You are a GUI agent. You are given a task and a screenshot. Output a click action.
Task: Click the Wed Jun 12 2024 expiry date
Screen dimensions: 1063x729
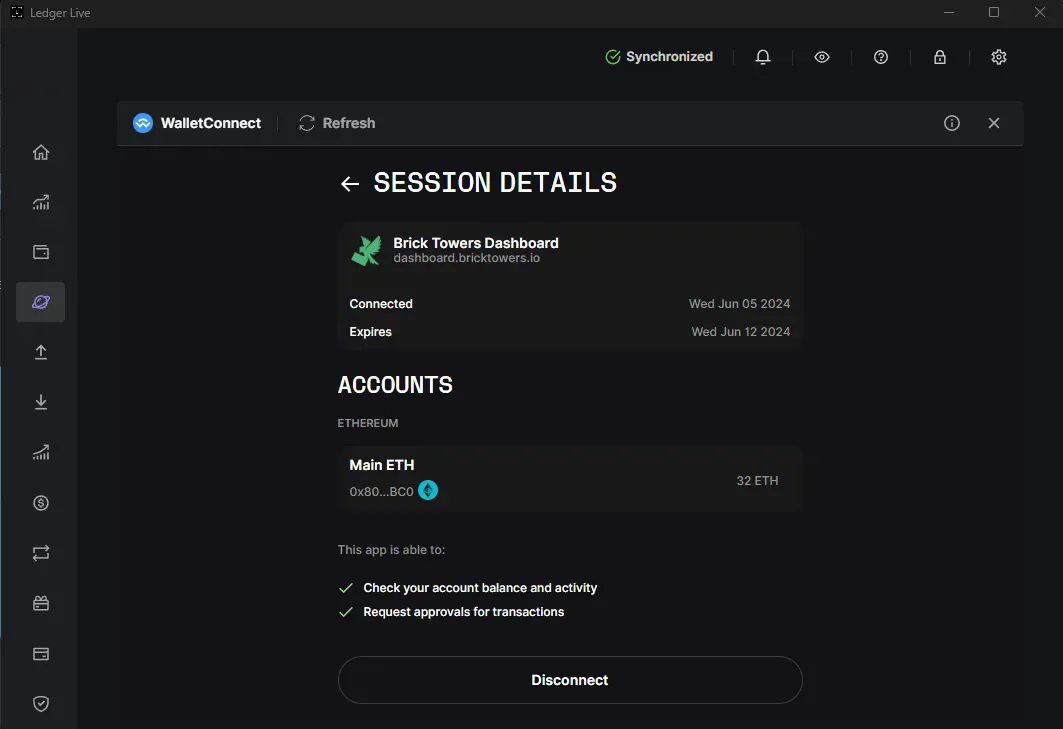click(741, 332)
